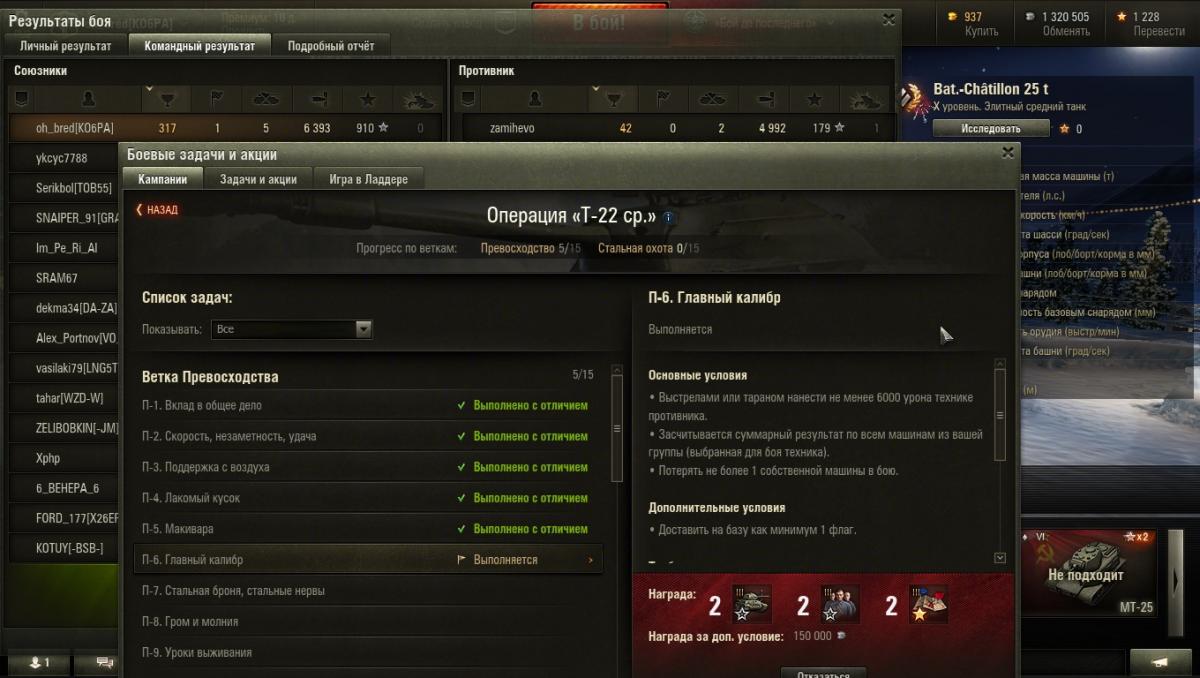Sort allies by the flag column icon
The image size is (1200, 678).
pyautogui.click(x=217, y=99)
